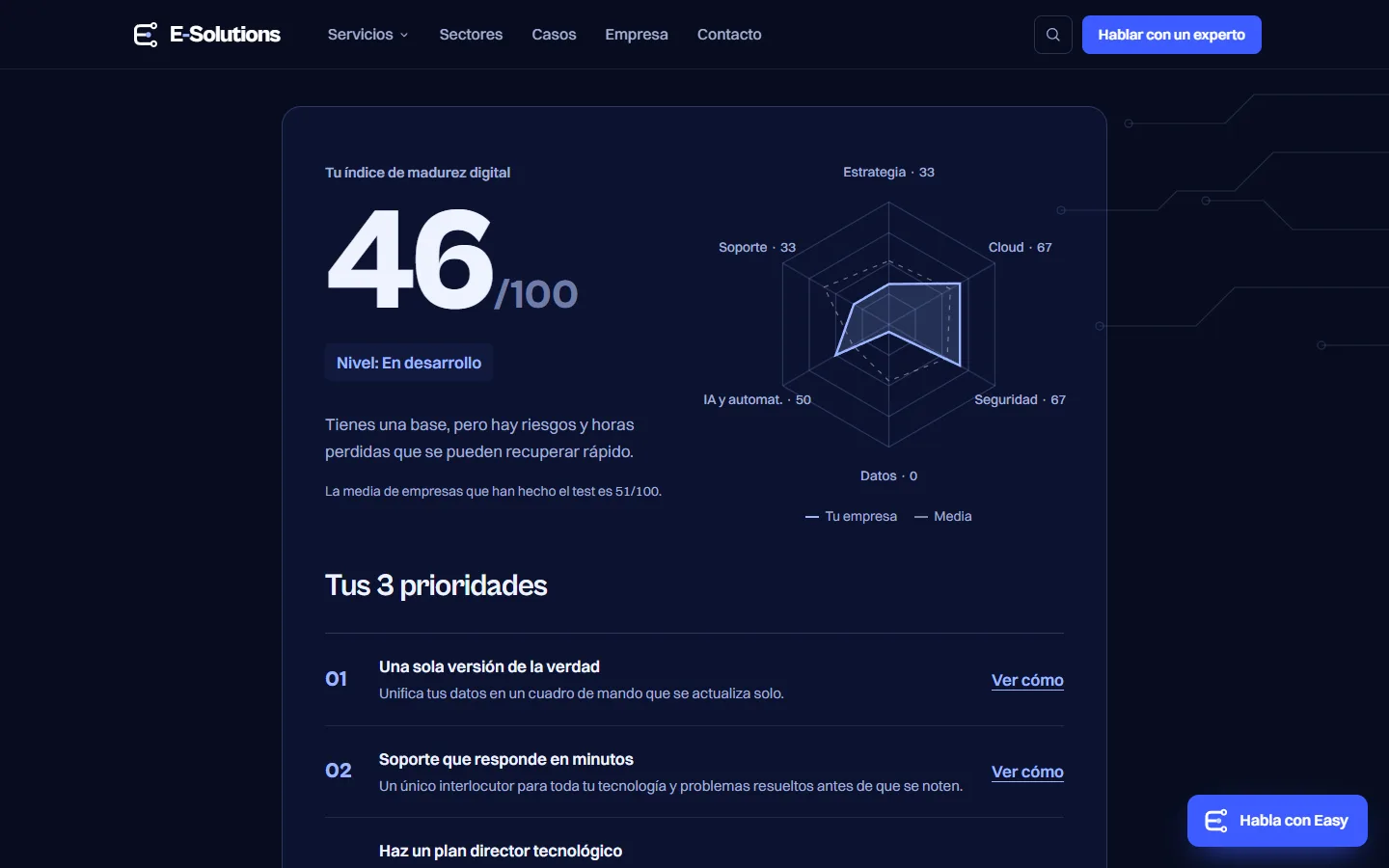Click the large 46 score number
The image size is (1389, 868).
coord(411,260)
